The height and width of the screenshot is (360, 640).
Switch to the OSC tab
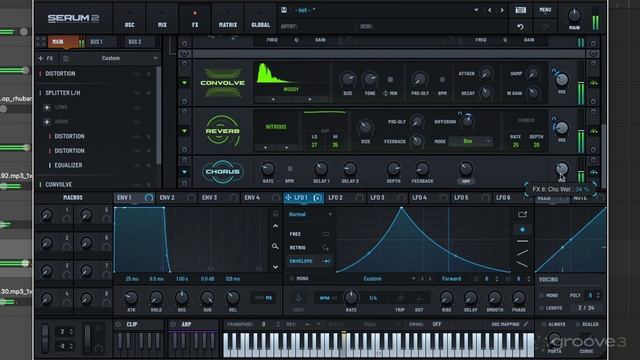(x=129, y=18)
